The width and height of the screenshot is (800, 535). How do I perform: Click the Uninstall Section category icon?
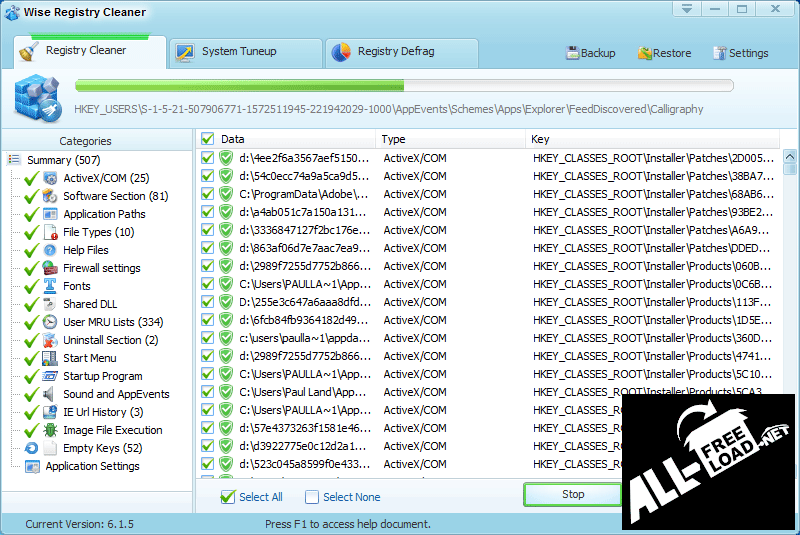pos(51,340)
